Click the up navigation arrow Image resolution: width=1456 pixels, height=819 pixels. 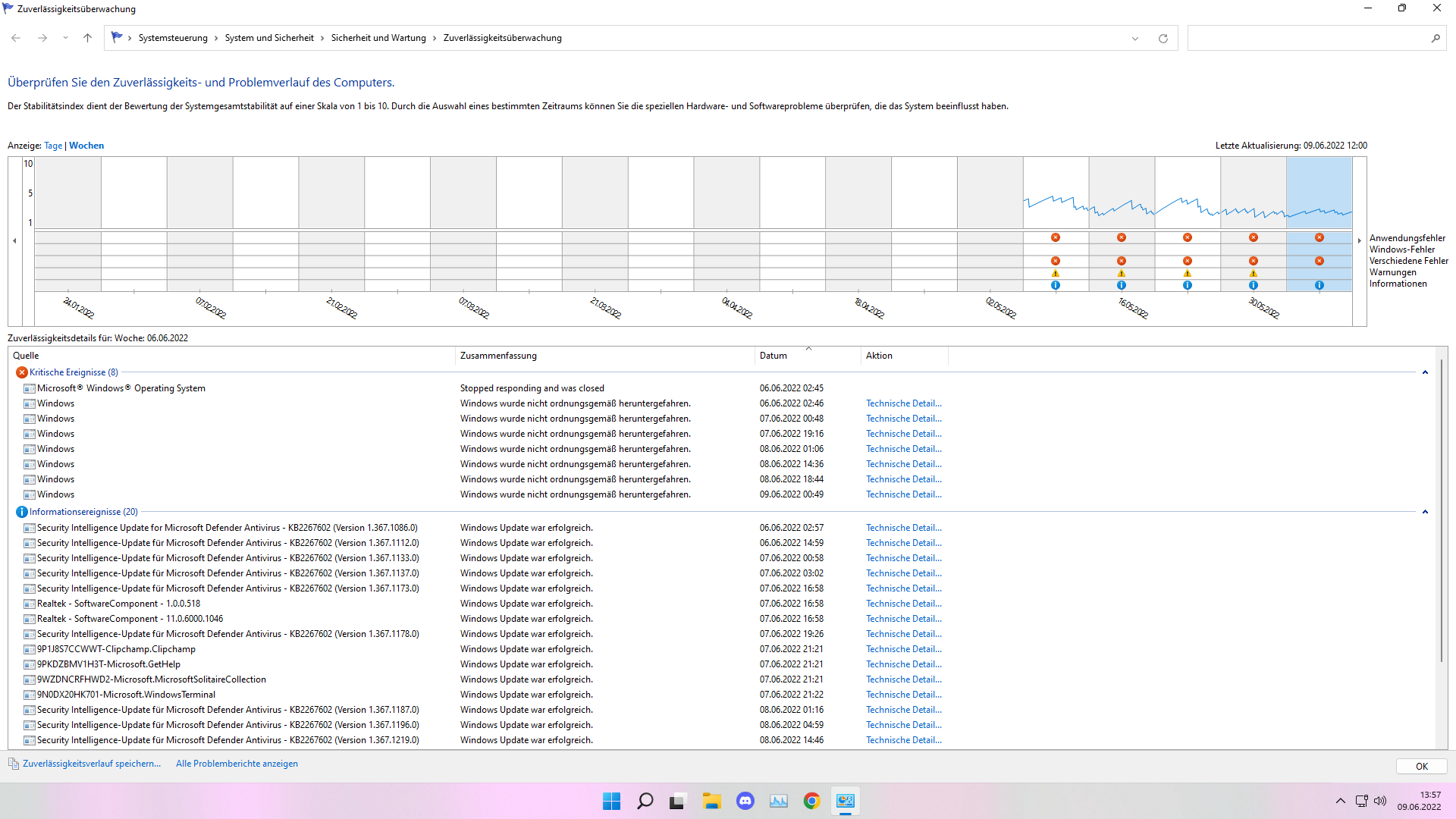pyautogui.click(x=87, y=38)
